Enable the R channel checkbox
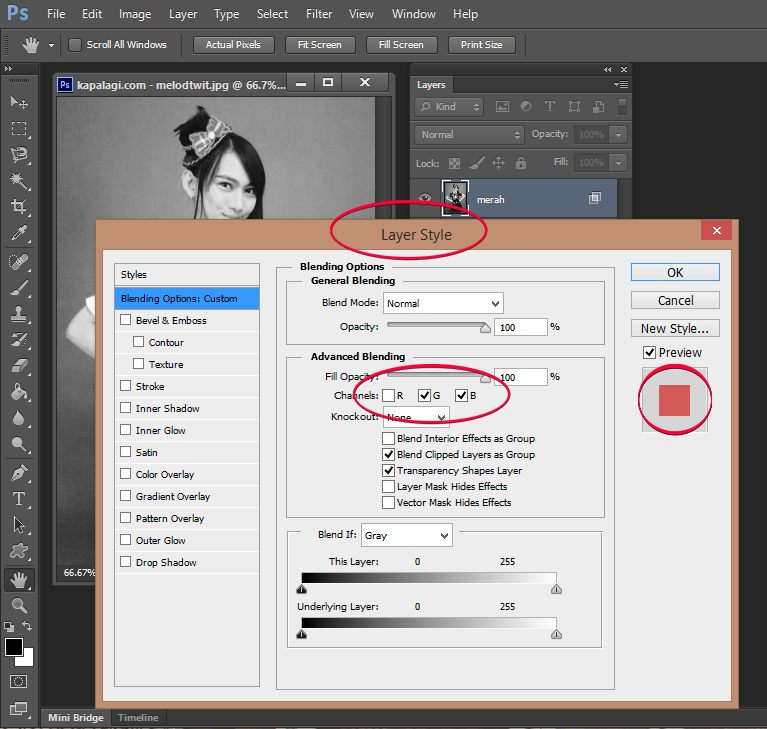Image resolution: width=767 pixels, height=729 pixels. pos(388,395)
